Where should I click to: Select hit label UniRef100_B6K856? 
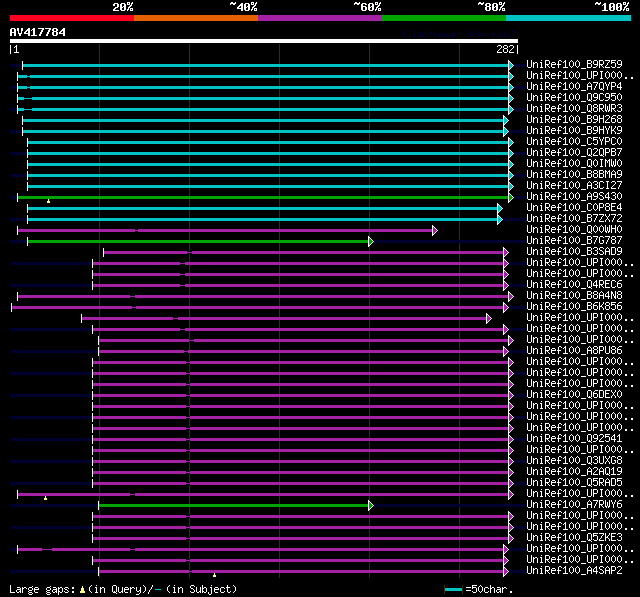[x=574, y=307]
